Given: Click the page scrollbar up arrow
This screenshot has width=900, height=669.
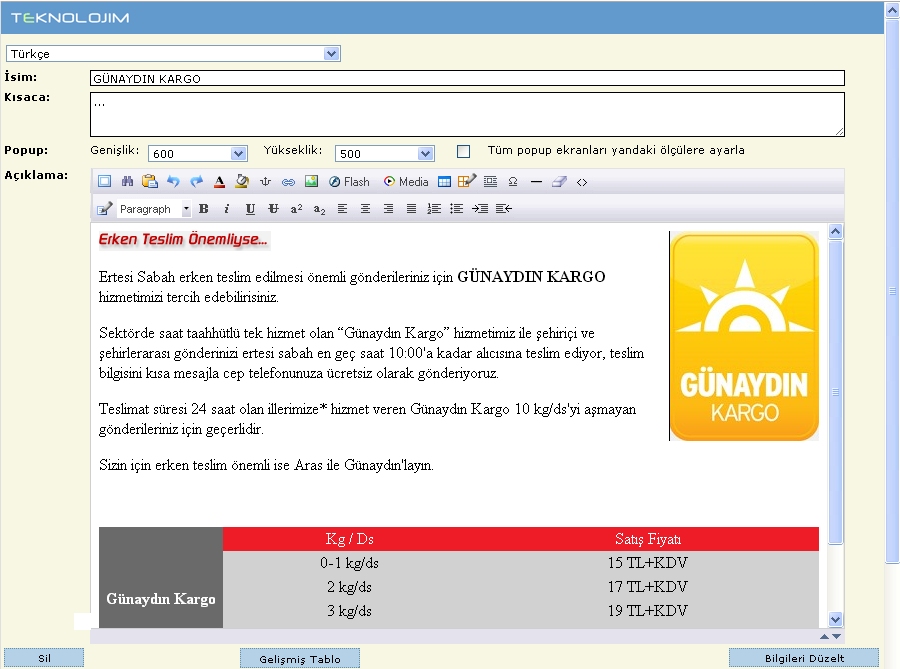Looking at the screenshot, I should [x=893, y=10].
